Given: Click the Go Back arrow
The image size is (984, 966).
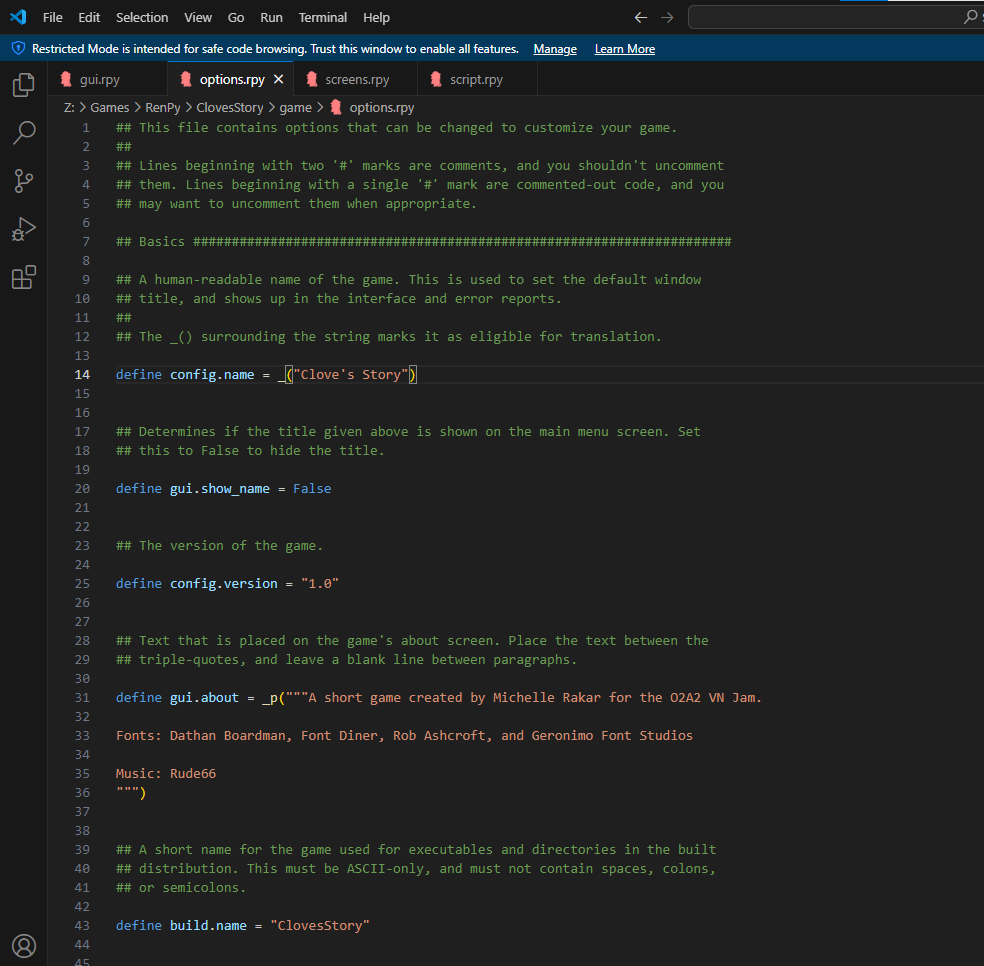Looking at the screenshot, I should [640, 18].
